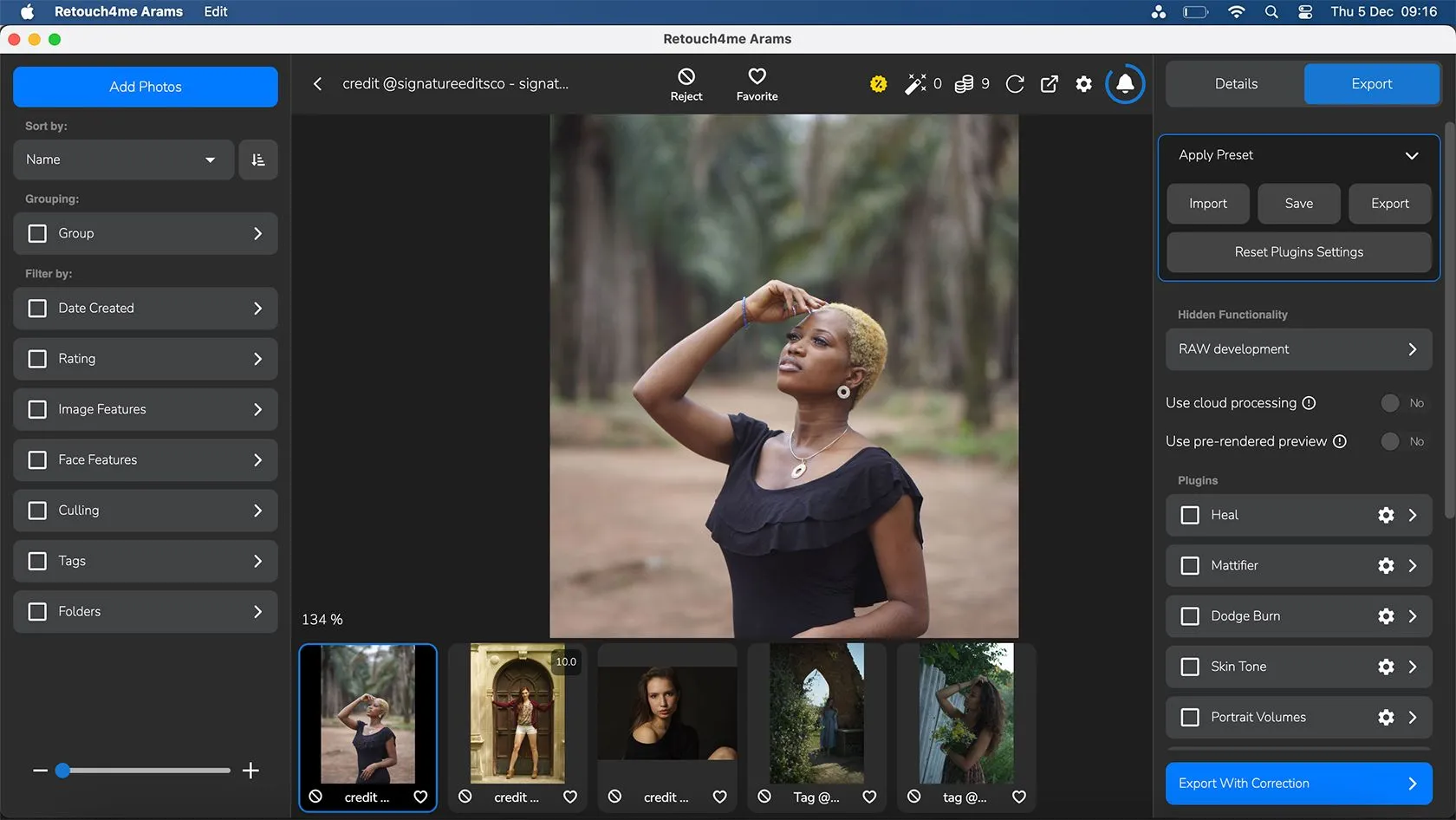
Task: Click Export With Correction button
Action: coord(1298,784)
